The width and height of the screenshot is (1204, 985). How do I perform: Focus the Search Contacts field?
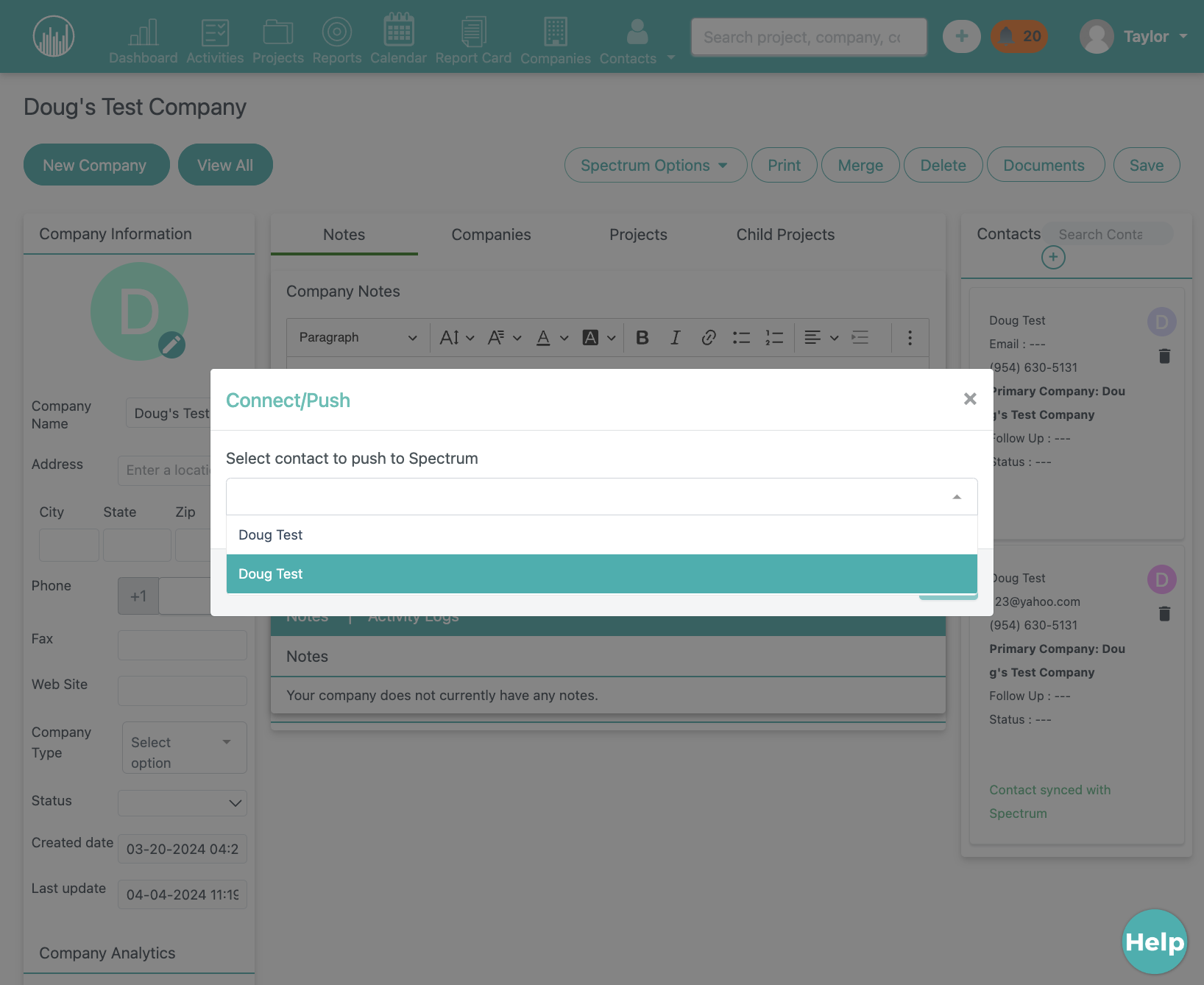[1108, 234]
